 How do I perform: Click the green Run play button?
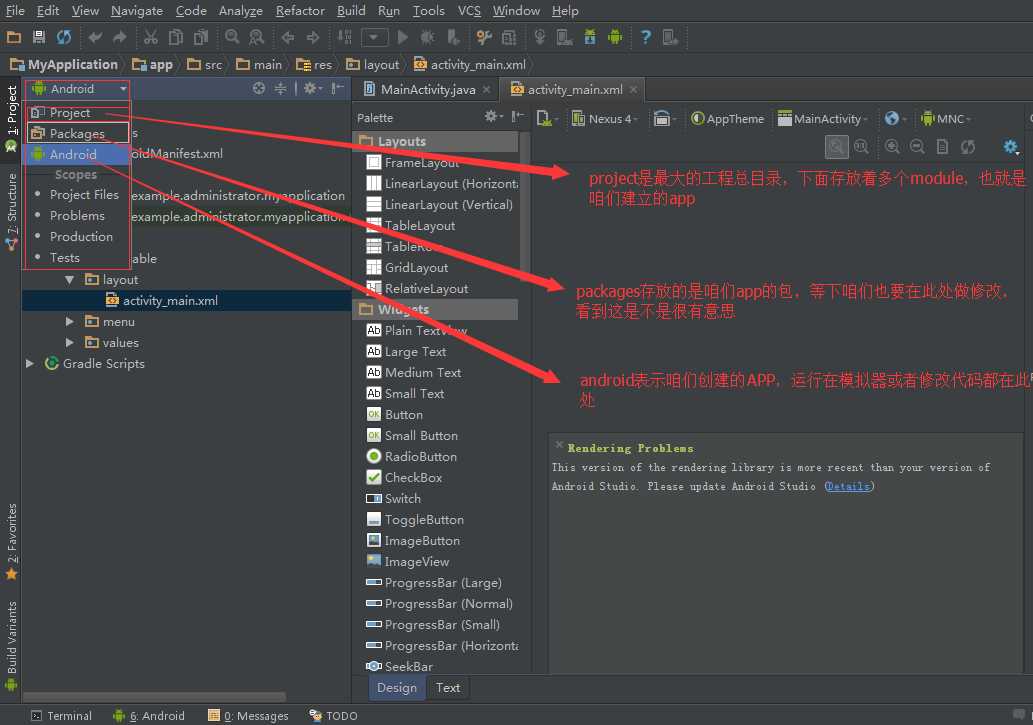pos(403,37)
